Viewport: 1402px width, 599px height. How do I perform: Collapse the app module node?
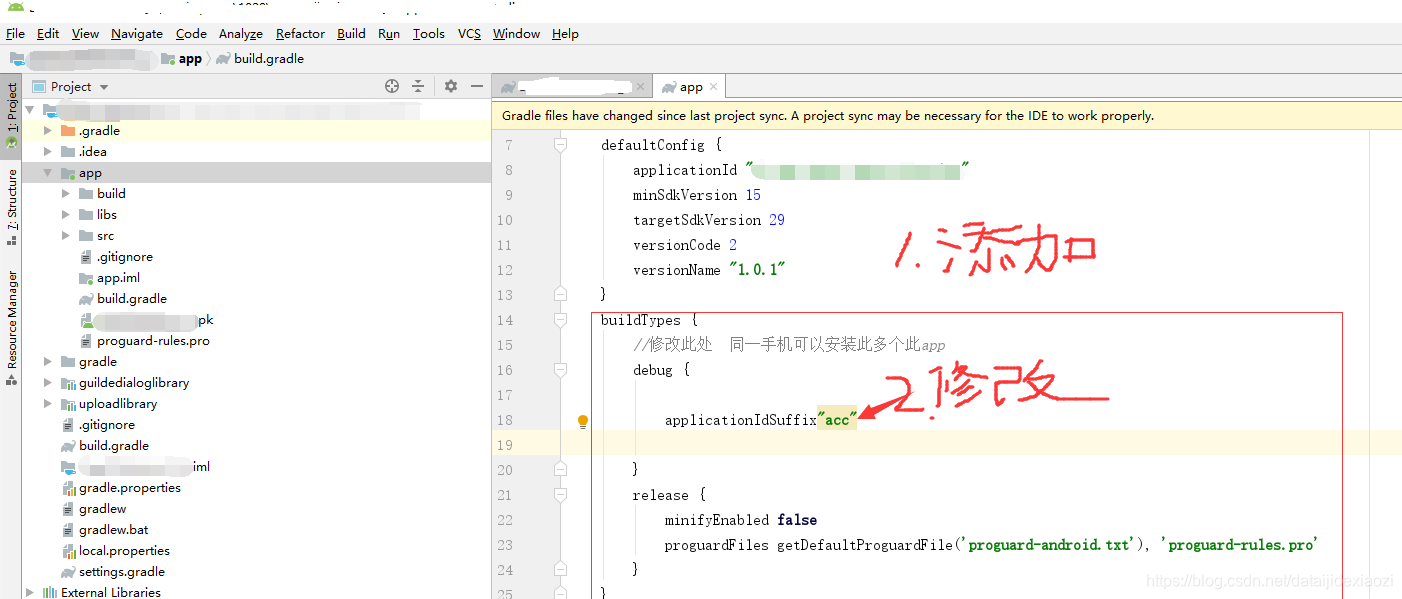tap(47, 173)
